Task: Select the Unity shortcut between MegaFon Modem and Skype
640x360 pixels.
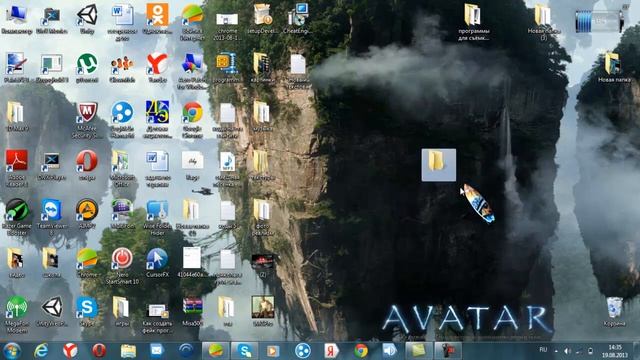Action: tap(52, 312)
